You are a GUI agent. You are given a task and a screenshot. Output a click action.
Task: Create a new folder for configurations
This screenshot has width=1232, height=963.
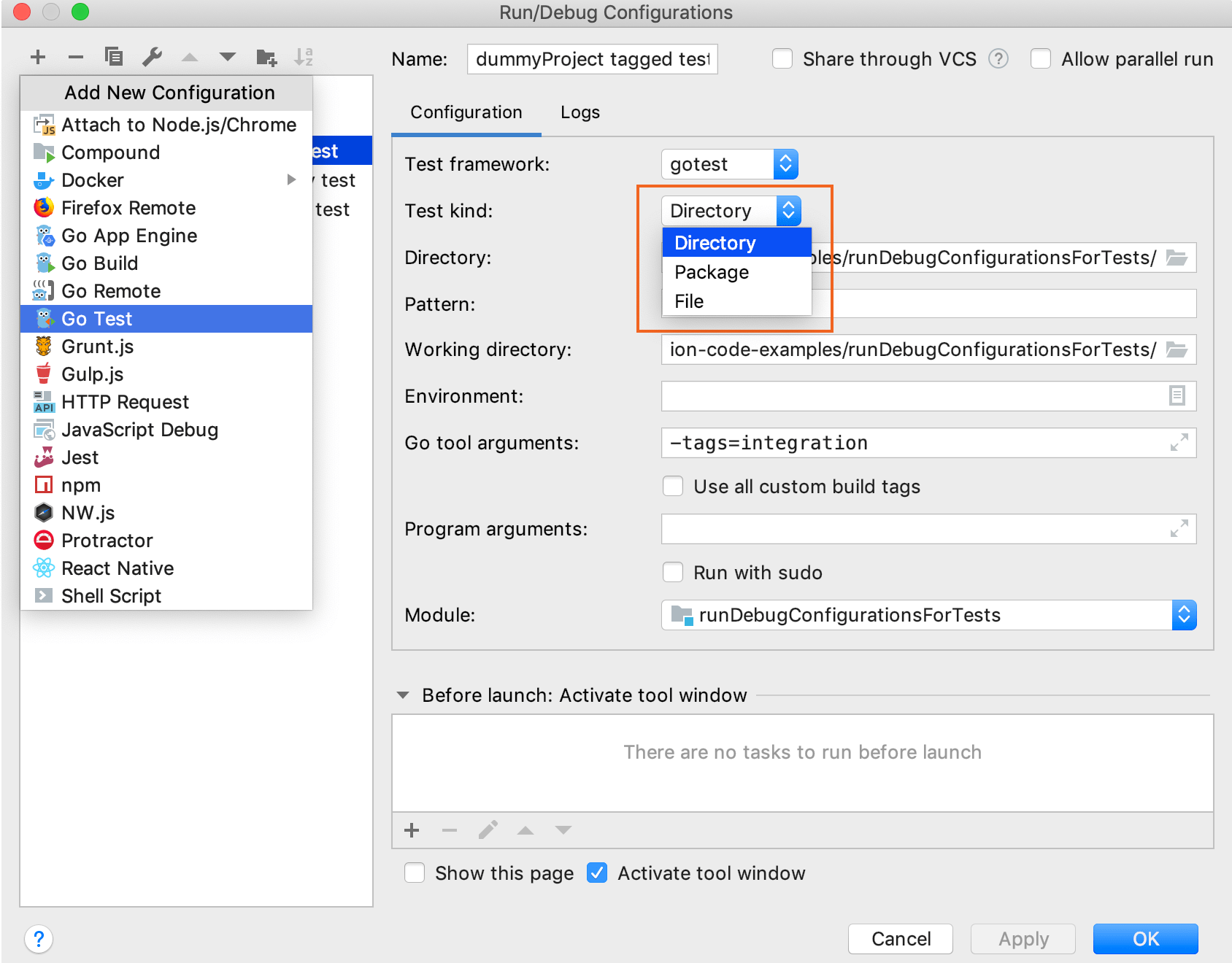(266, 57)
